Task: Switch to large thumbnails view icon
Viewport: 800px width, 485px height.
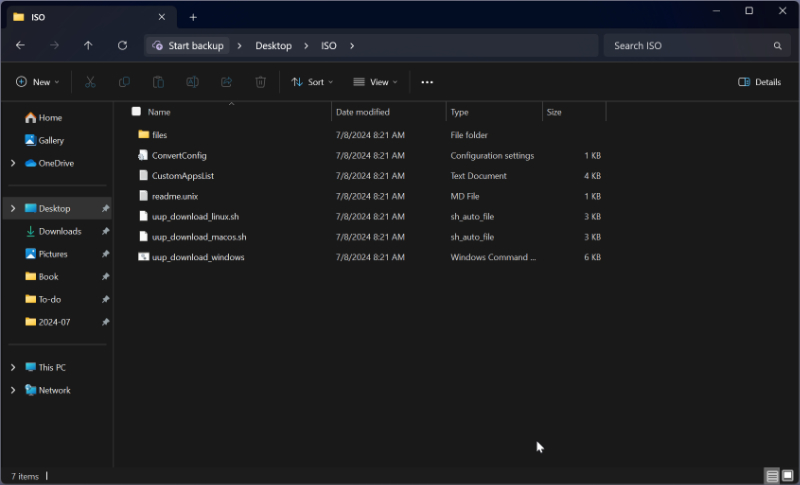Action: pyautogui.click(x=788, y=475)
